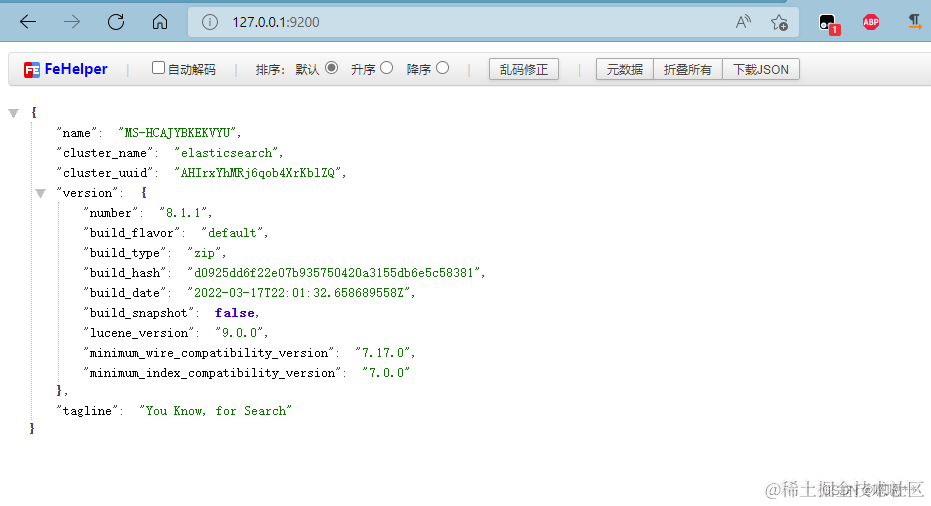Image resolution: width=931 pixels, height=506 pixels.
Task: View site information icon in address bar
Action: pos(210,23)
